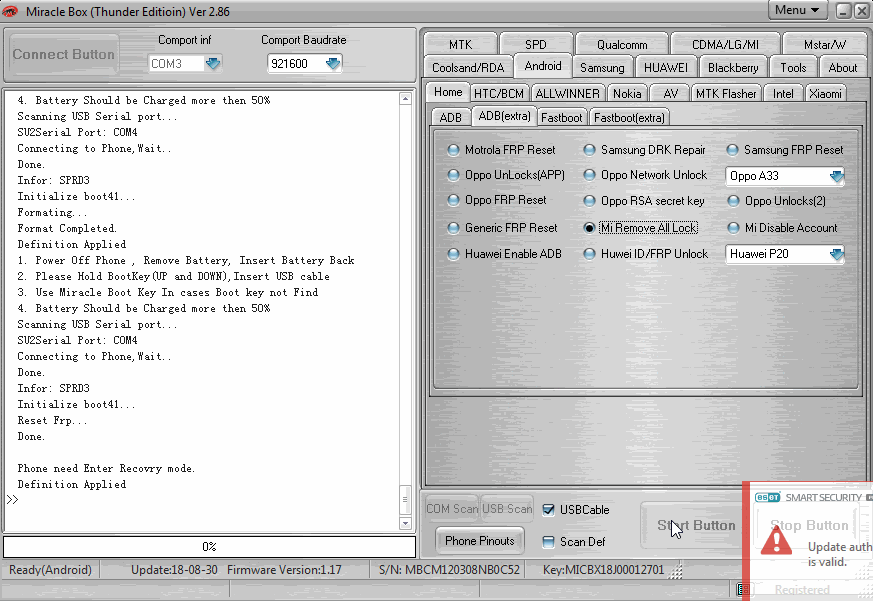The height and width of the screenshot is (601, 873).
Task: Click the COM Scan button
Action: click(x=452, y=509)
